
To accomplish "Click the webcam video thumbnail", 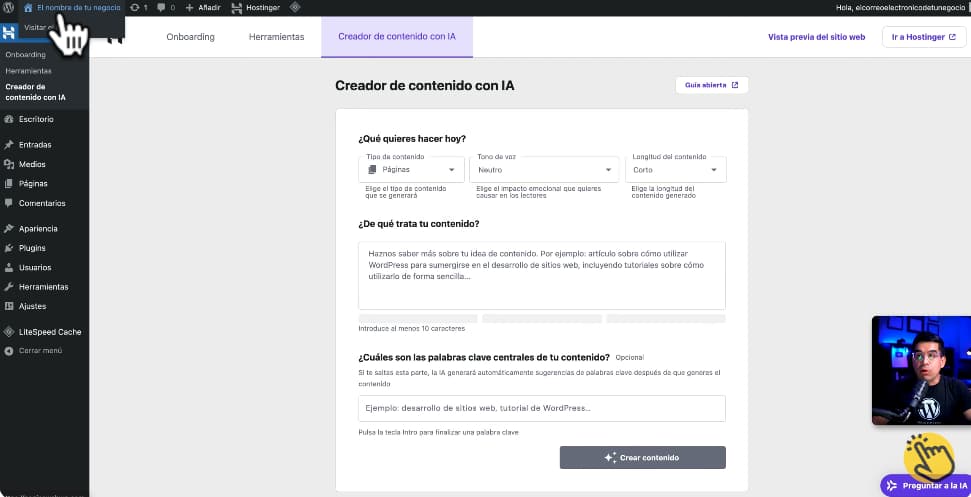I will coord(921,370).
